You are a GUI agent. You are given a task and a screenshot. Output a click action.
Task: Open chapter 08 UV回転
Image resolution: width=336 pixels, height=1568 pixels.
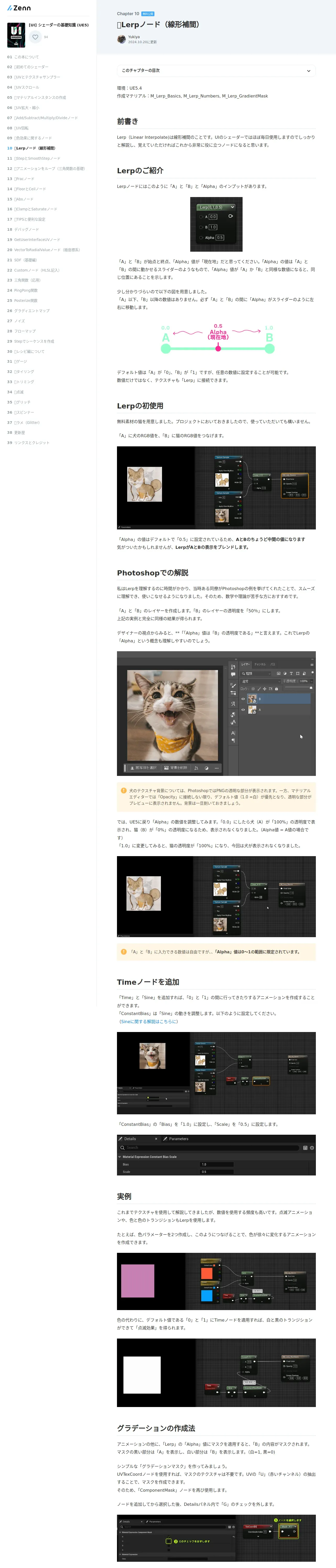tap(18, 128)
